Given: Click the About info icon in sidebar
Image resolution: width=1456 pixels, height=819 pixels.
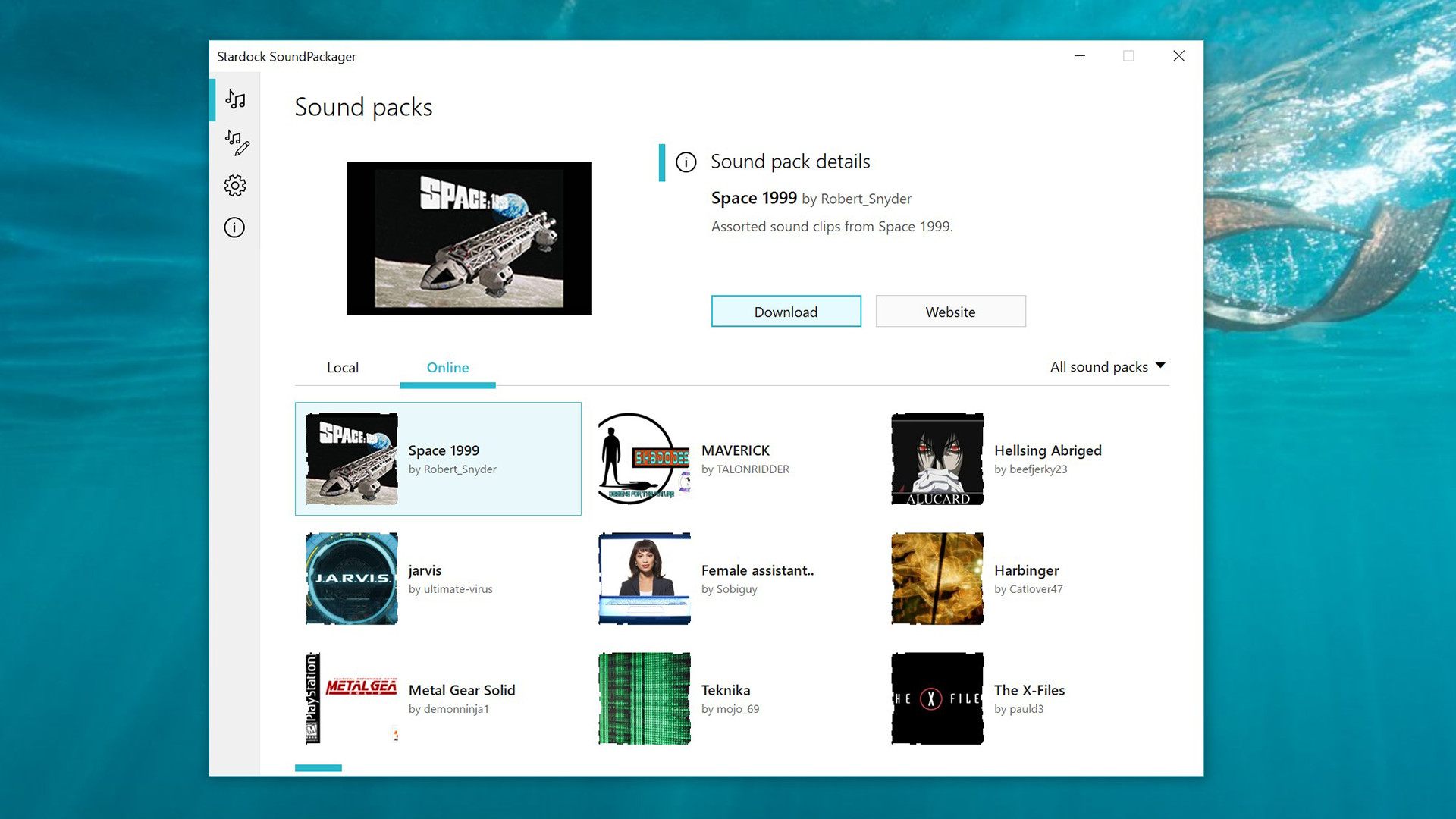Looking at the screenshot, I should pyautogui.click(x=234, y=227).
